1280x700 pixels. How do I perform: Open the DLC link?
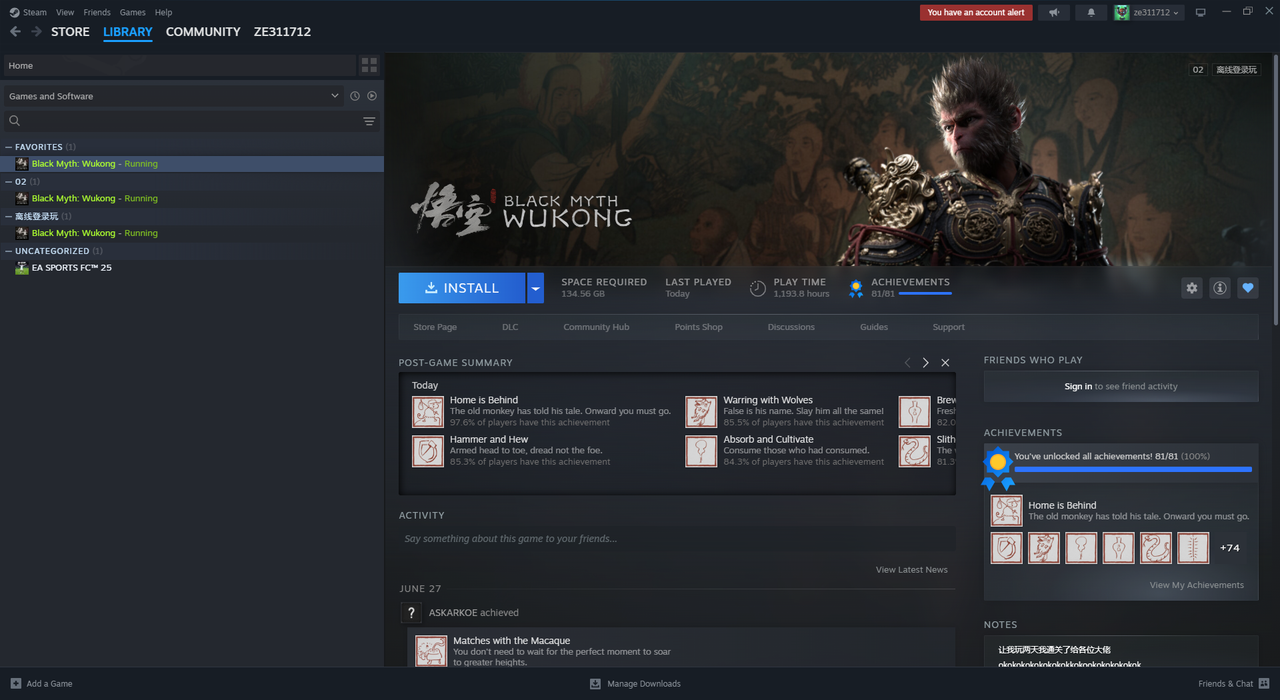[510, 327]
